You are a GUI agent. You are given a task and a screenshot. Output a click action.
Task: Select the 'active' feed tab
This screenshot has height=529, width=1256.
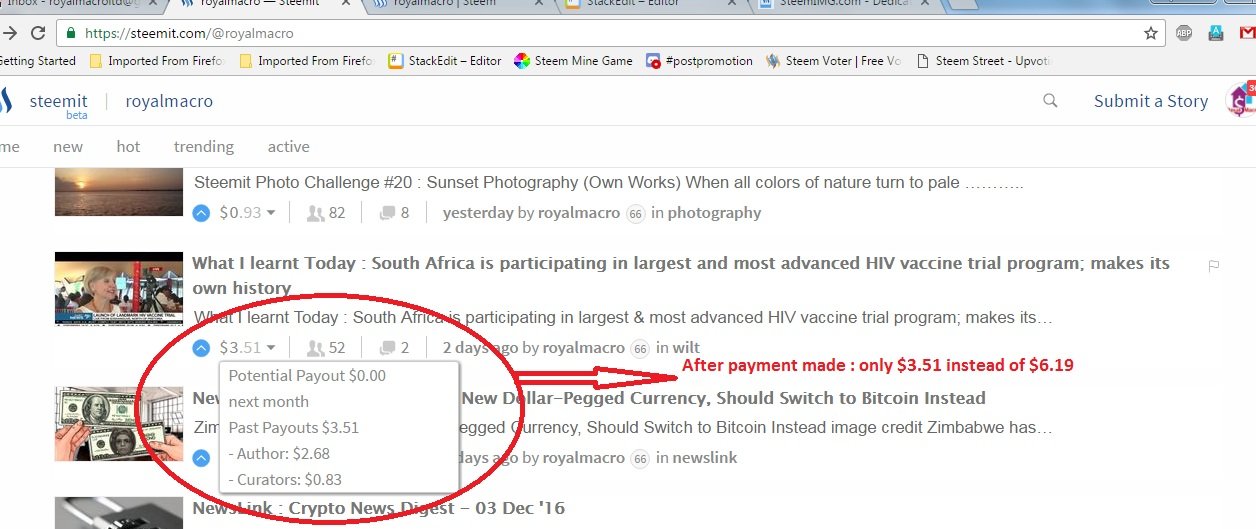coord(288,146)
